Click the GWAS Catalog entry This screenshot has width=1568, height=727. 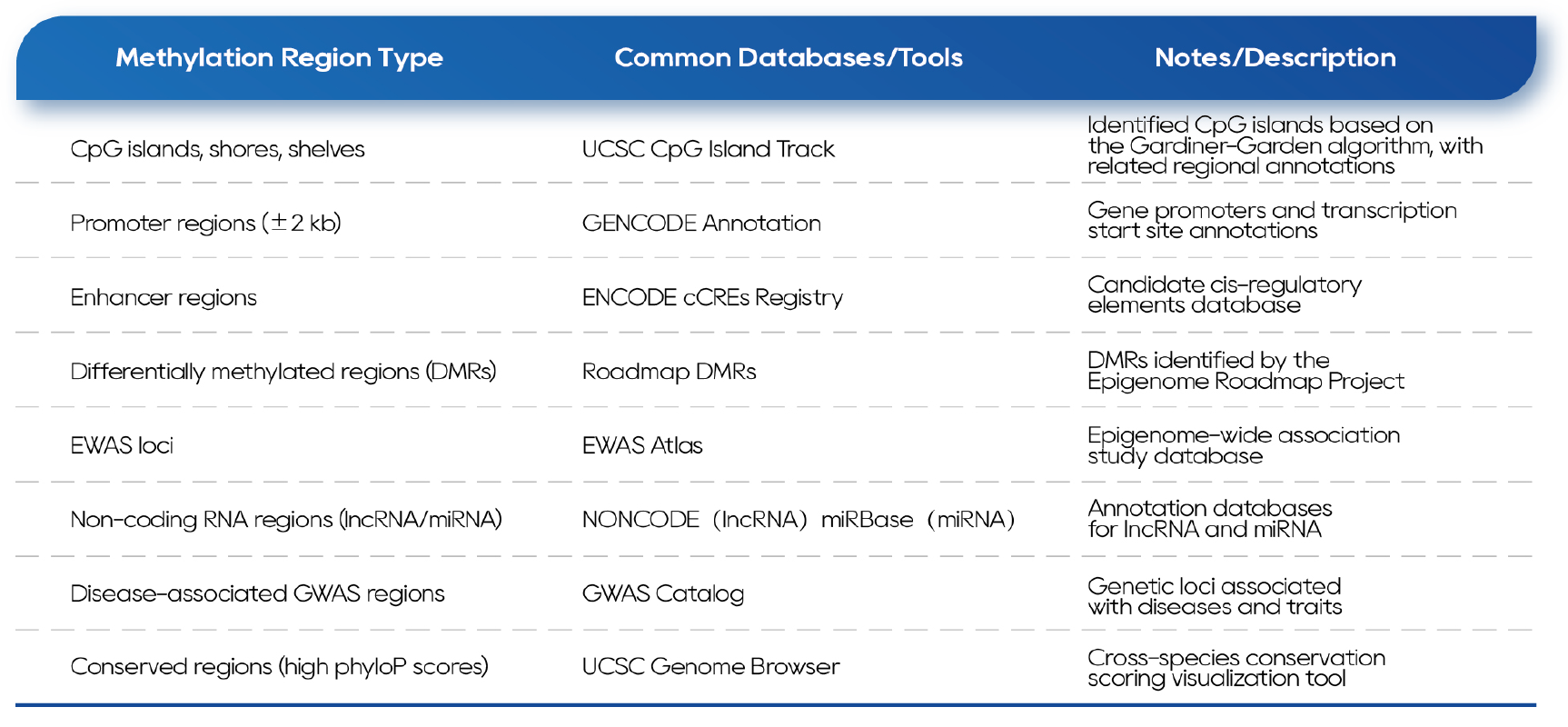662,593
